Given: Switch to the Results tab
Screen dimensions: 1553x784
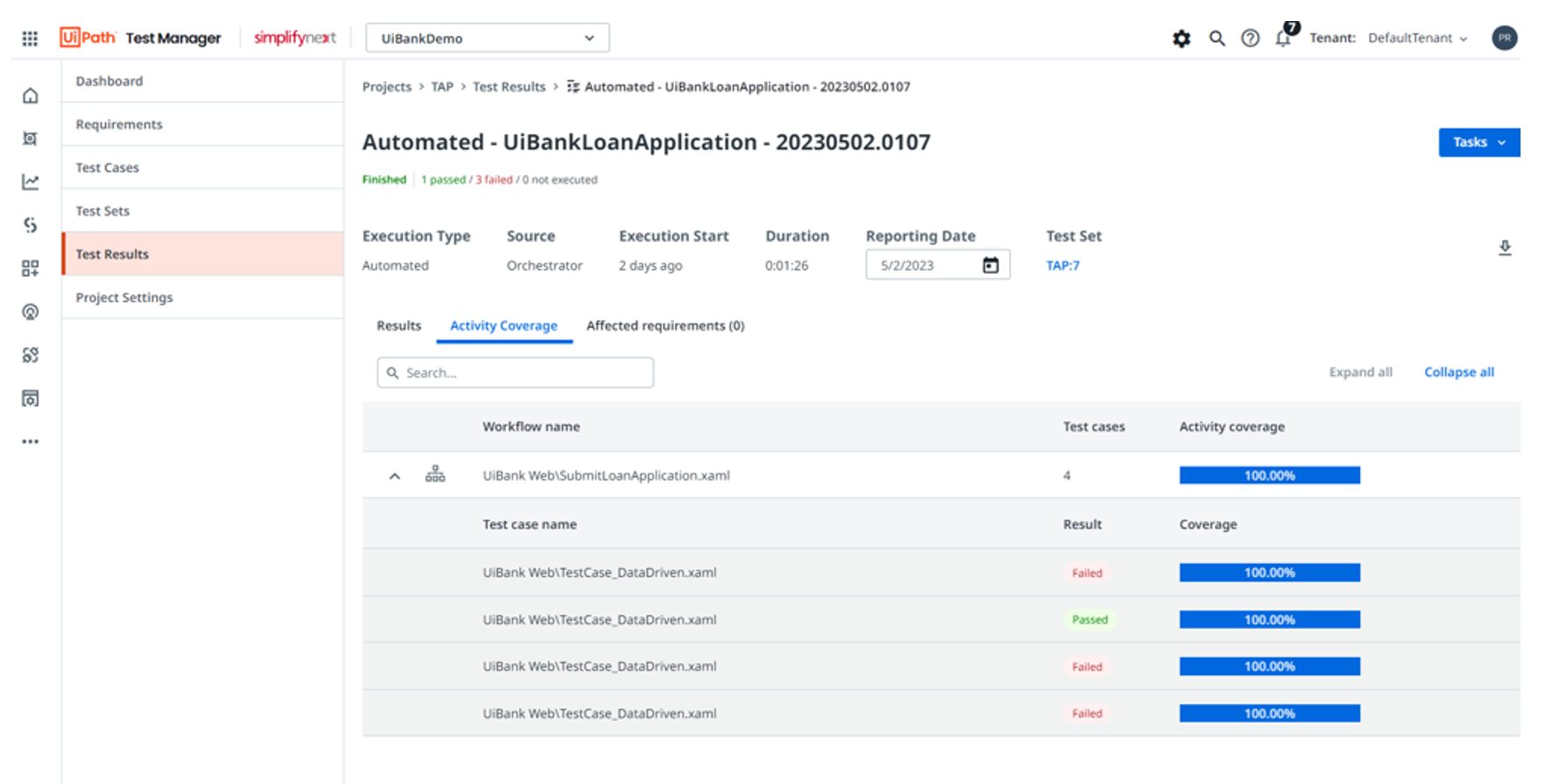Looking at the screenshot, I should [x=399, y=325].
